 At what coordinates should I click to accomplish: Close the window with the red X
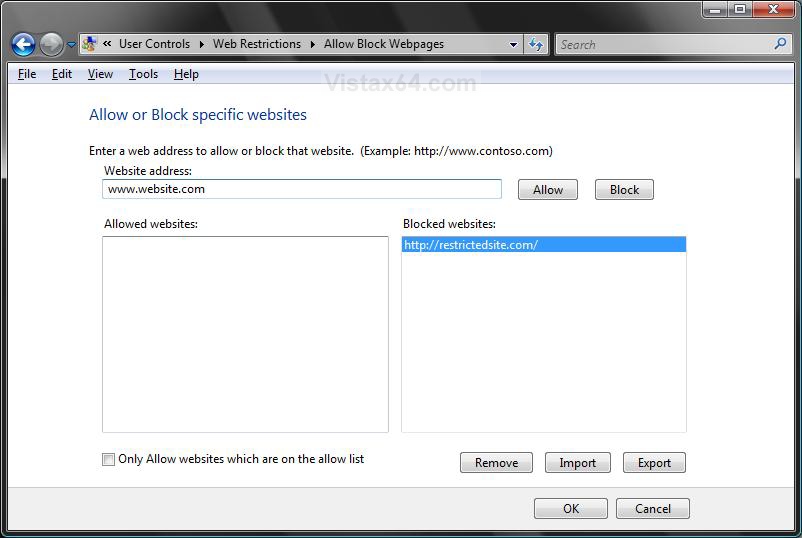point(774,9)
